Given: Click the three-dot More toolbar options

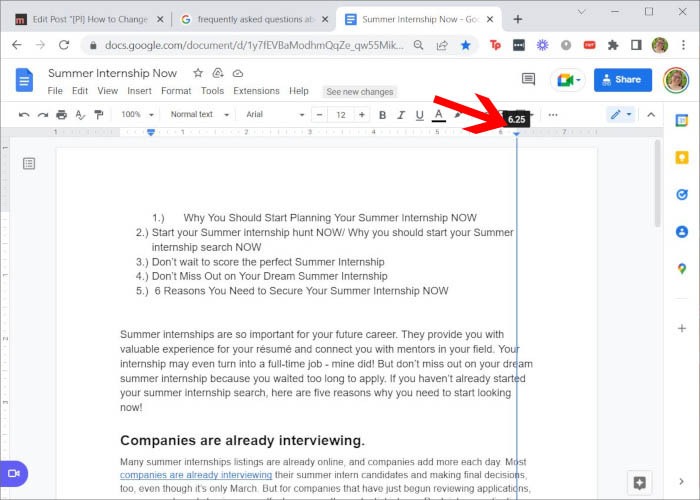Looking at the screenshot, I should point(553,115).
